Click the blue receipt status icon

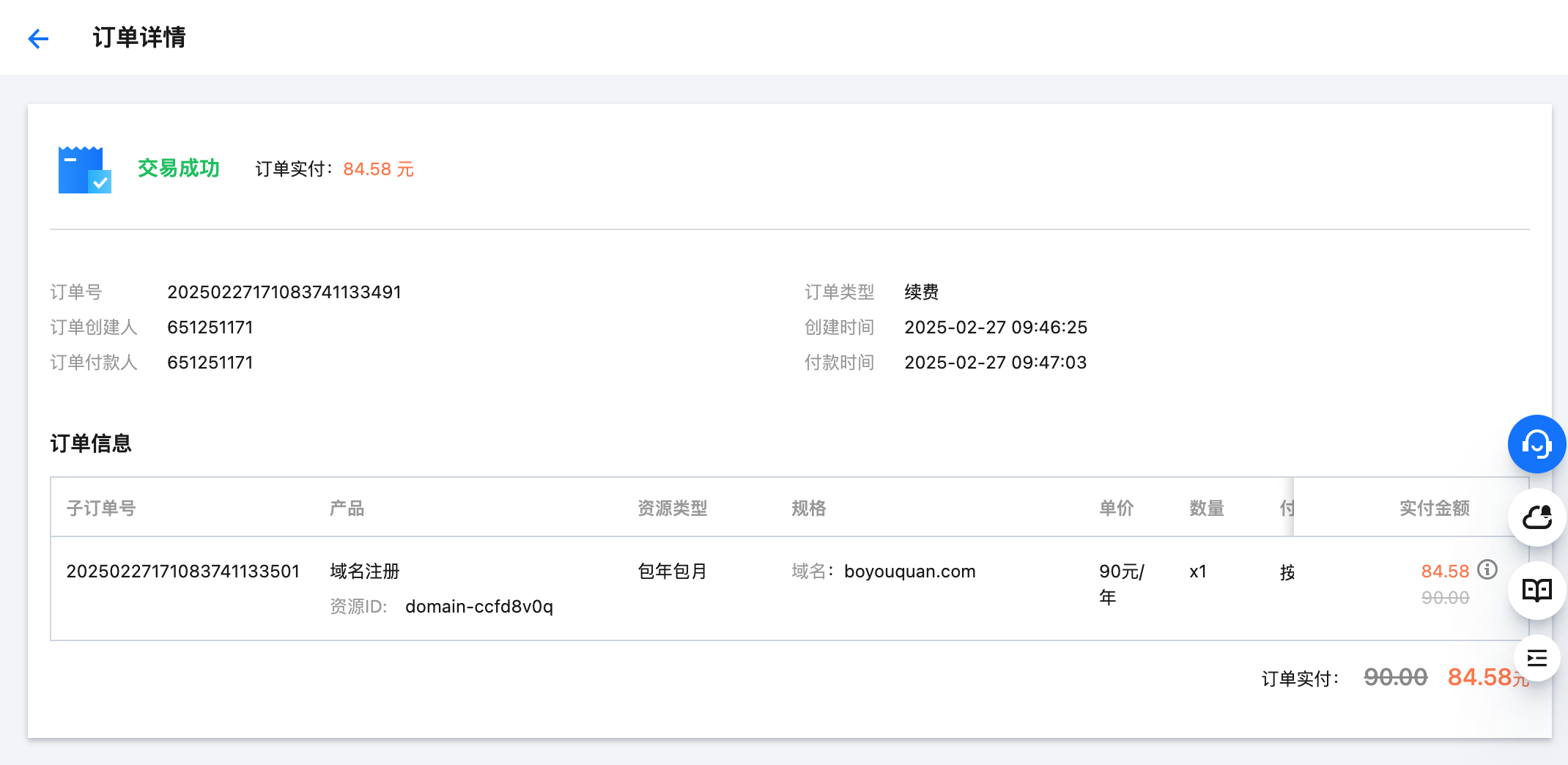tap(84, 169)
